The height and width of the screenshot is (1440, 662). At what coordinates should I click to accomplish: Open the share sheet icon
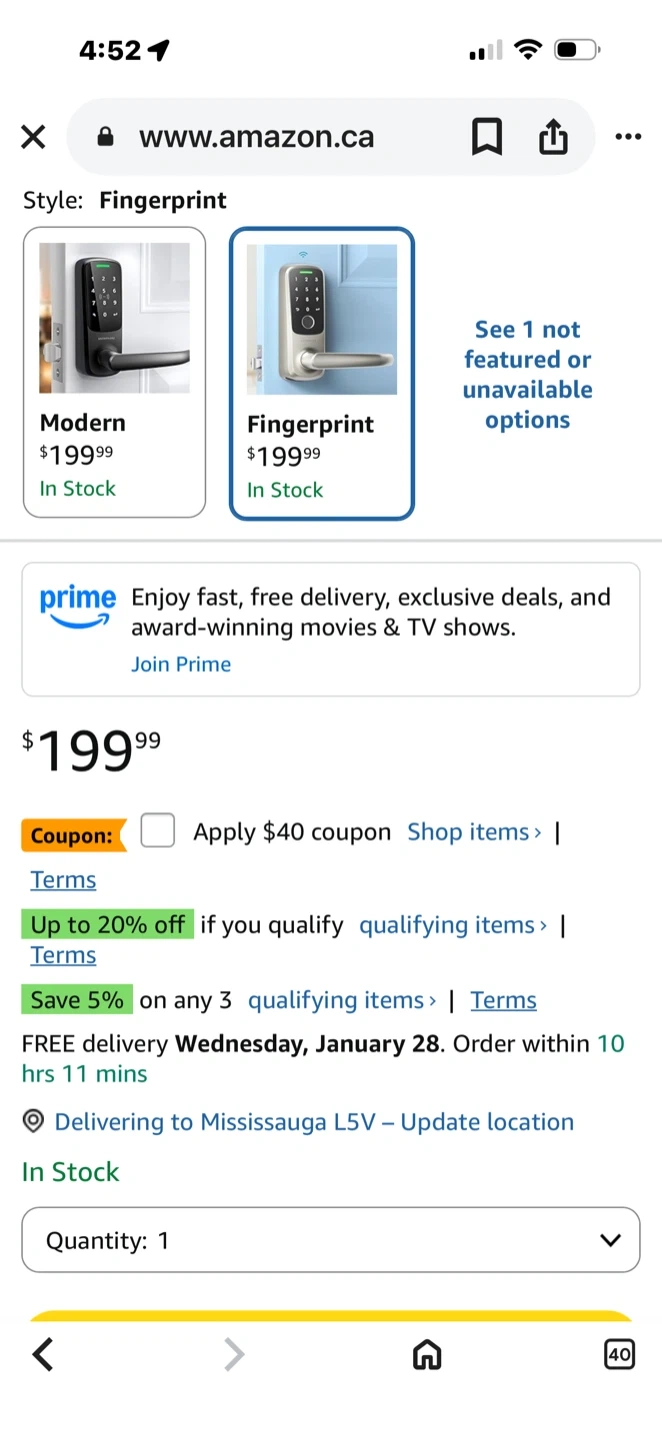coord(553,137)
